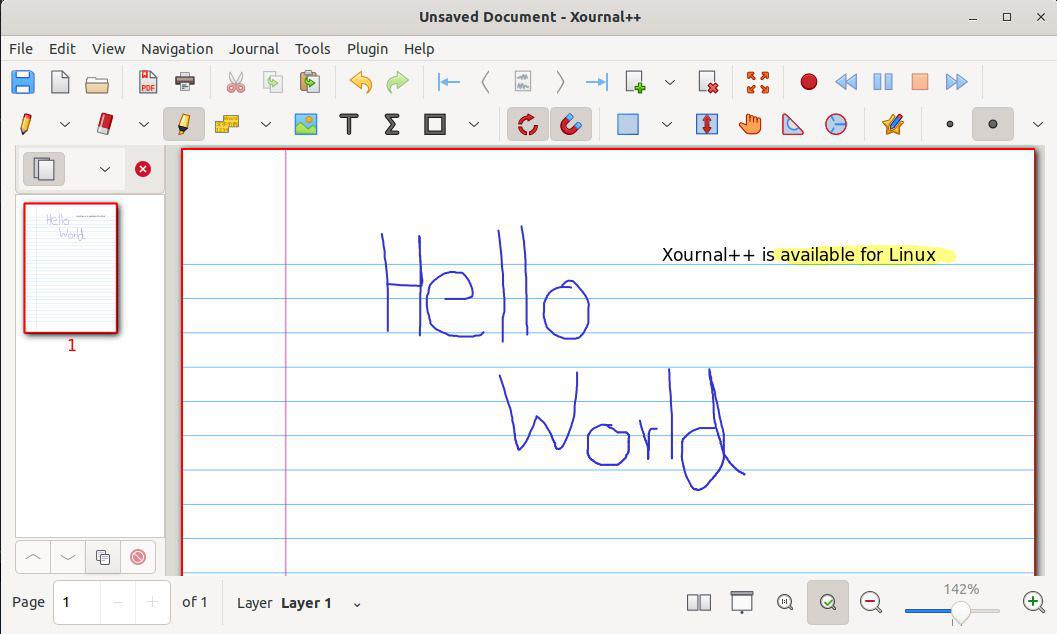1057x634 pixels.
Task: Close the sidebar with red X
Action: click(143, 169)
